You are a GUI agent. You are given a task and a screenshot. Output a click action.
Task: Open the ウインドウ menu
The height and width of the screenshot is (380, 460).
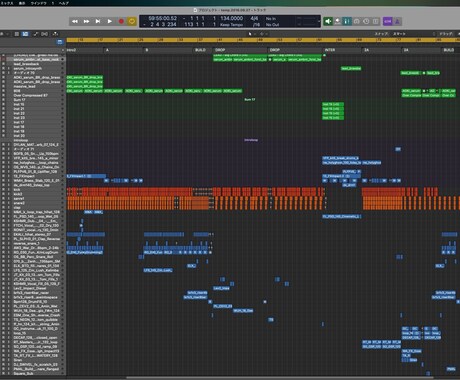click(39, 3)
